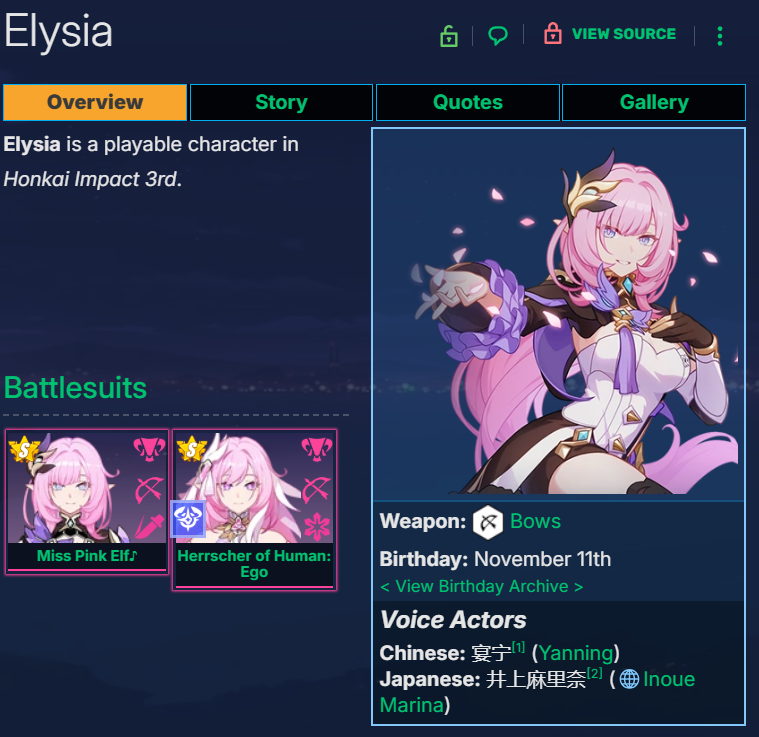Click the Bows weapon hexagon icon
Screen dimensions: 759x737
[487, 522]
